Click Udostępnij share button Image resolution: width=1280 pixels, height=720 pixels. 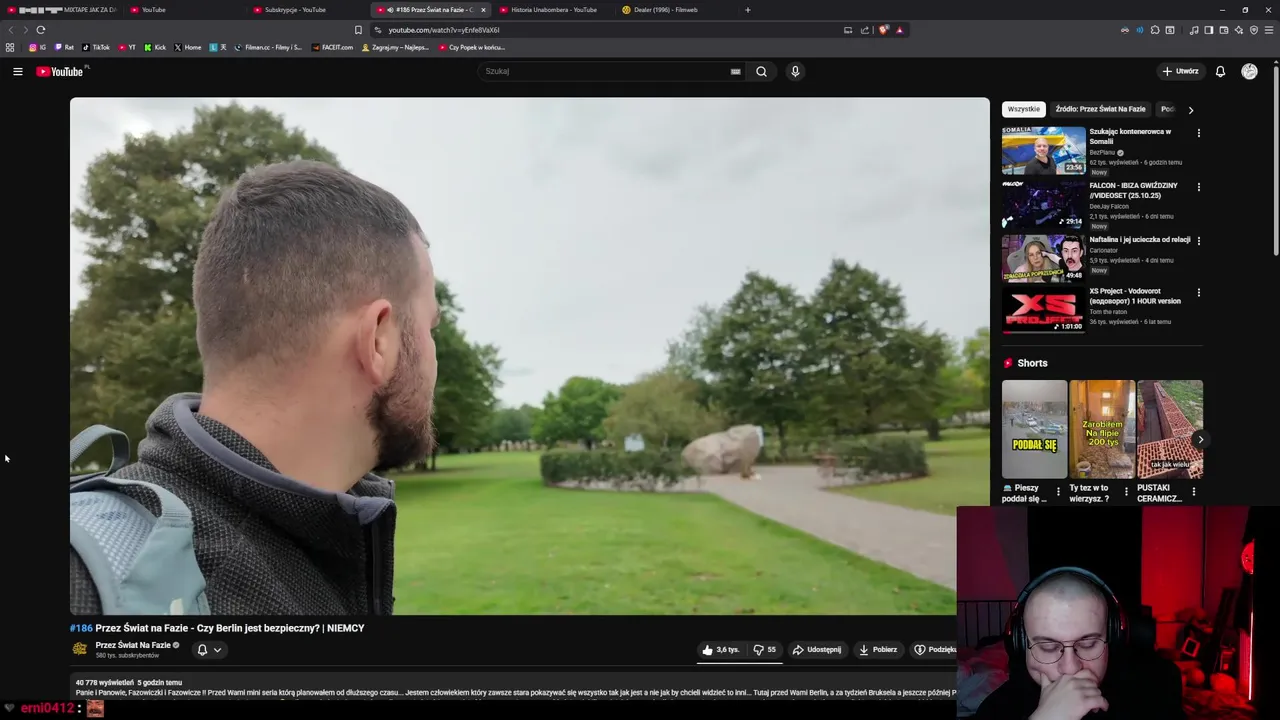pyautogui.click(x=817, y=650)
